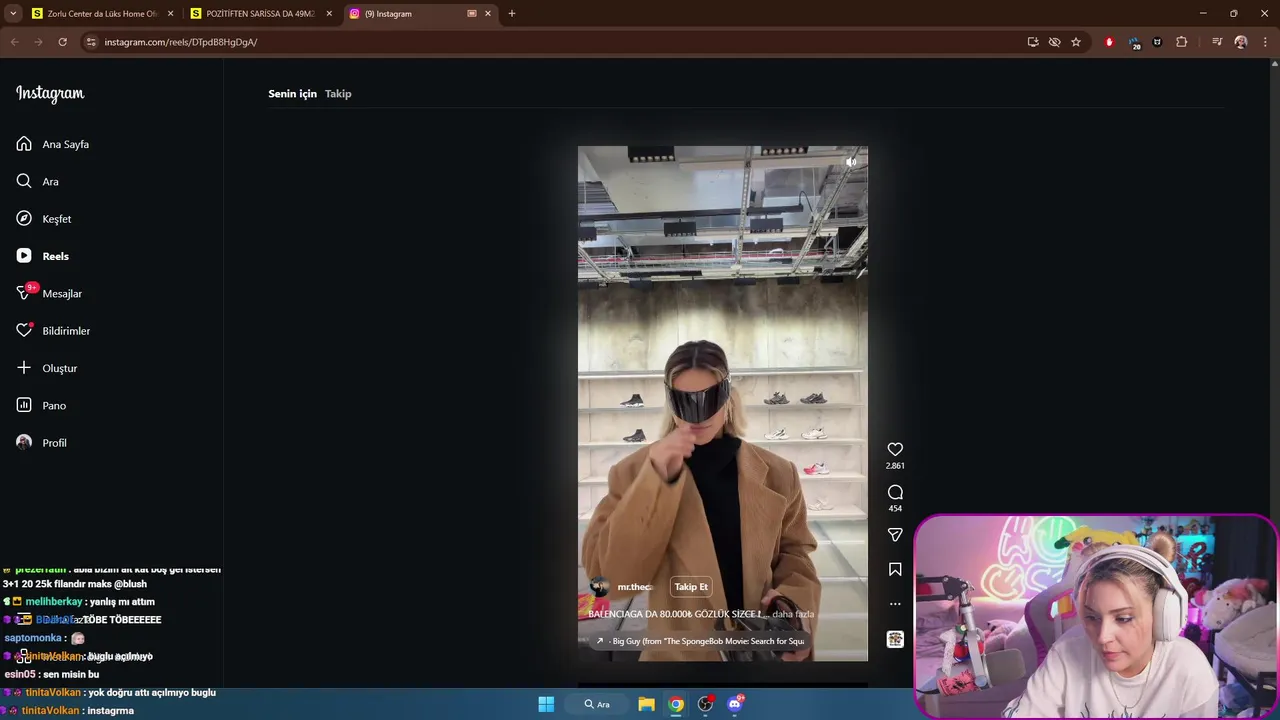Go forward in the browser

pos(38,42)
